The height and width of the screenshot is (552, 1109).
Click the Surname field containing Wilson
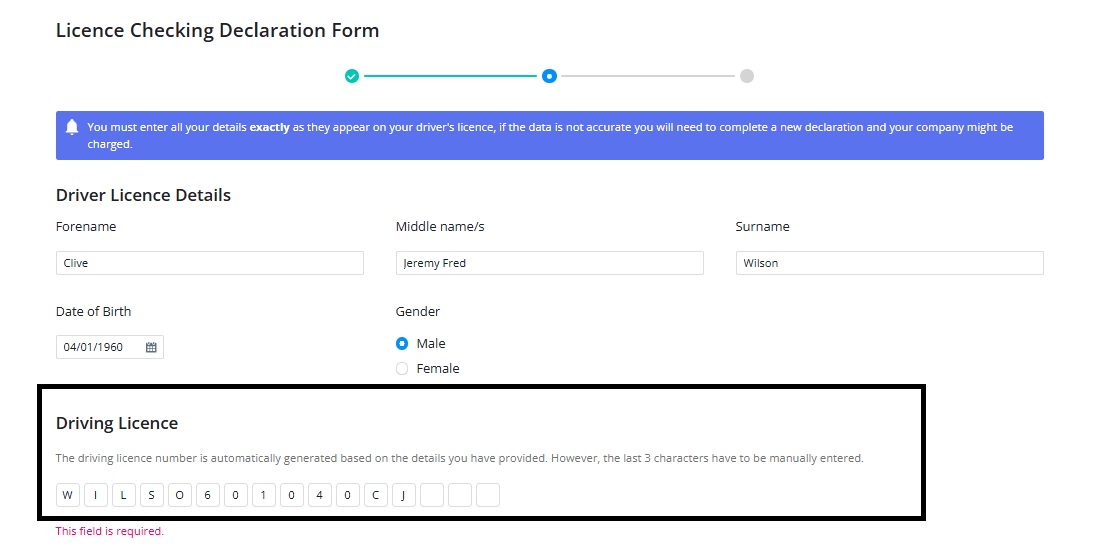(x=890, y=263)
